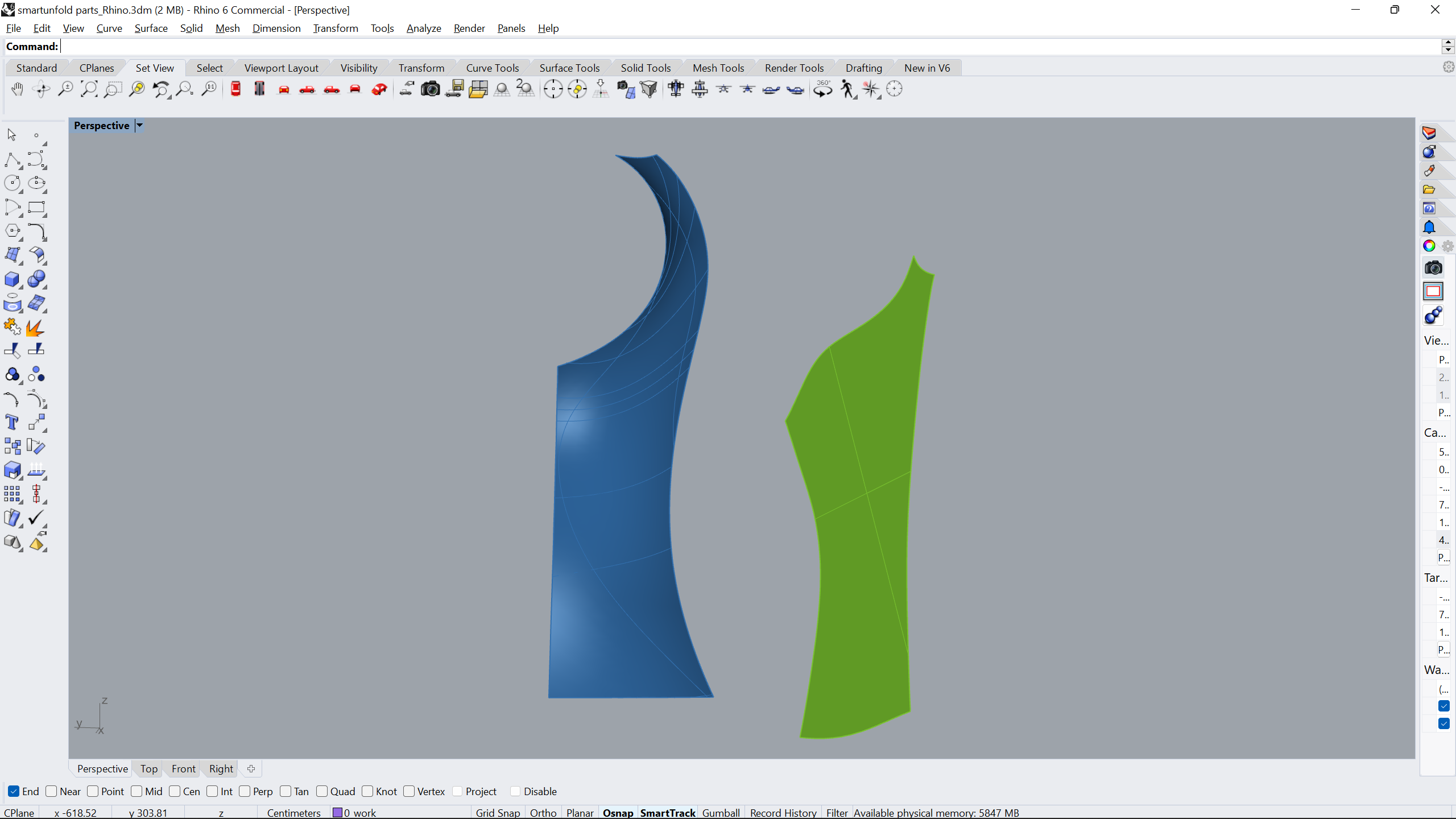
Task: Click the camera capture viewport icon
Action: click(x=430, y=89)
